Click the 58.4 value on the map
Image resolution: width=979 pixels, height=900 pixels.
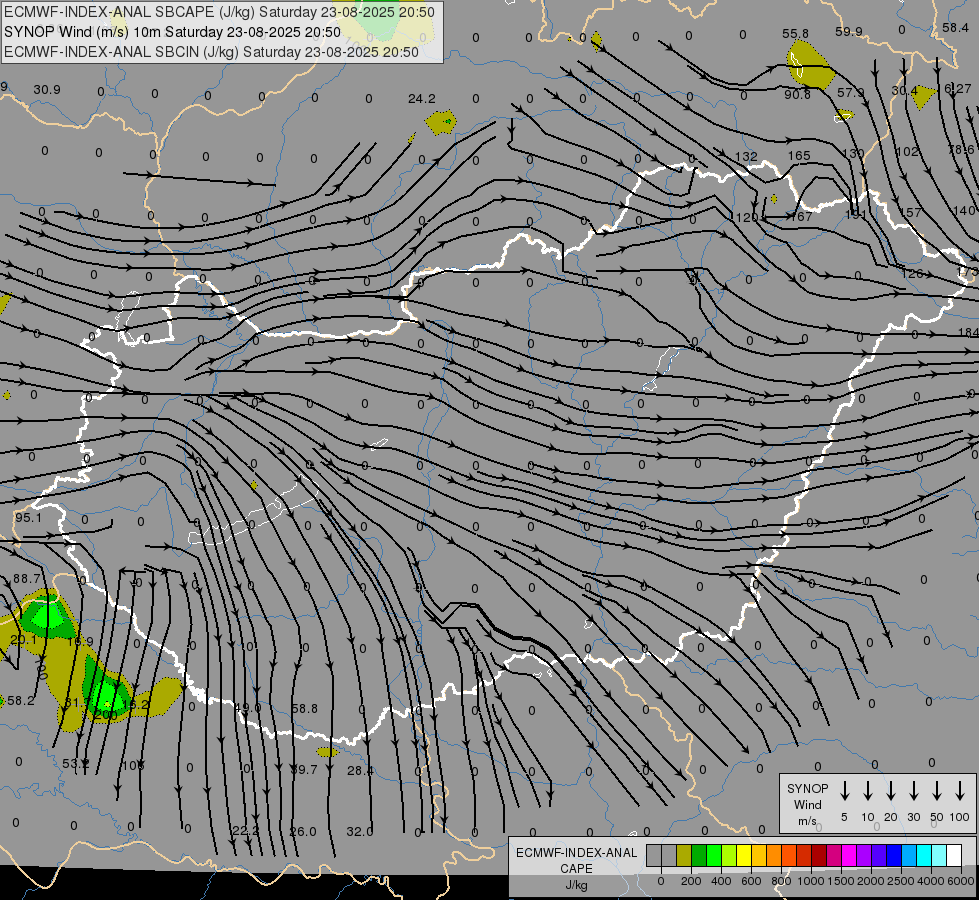(955, 27)
